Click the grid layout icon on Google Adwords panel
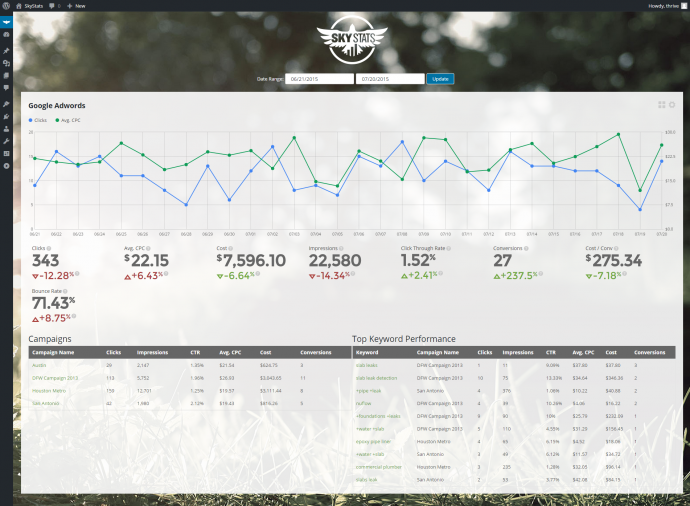Image resolution: width=690 pixels, height=506 pixels. pos(661,105)
